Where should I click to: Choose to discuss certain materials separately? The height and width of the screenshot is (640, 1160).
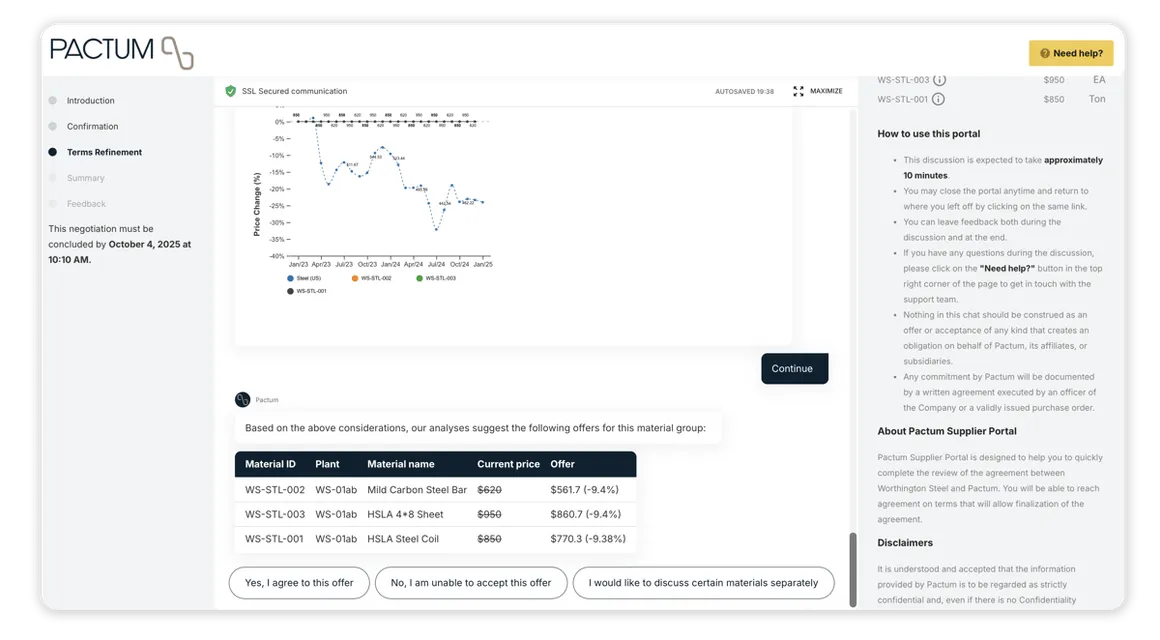point(703,583)
